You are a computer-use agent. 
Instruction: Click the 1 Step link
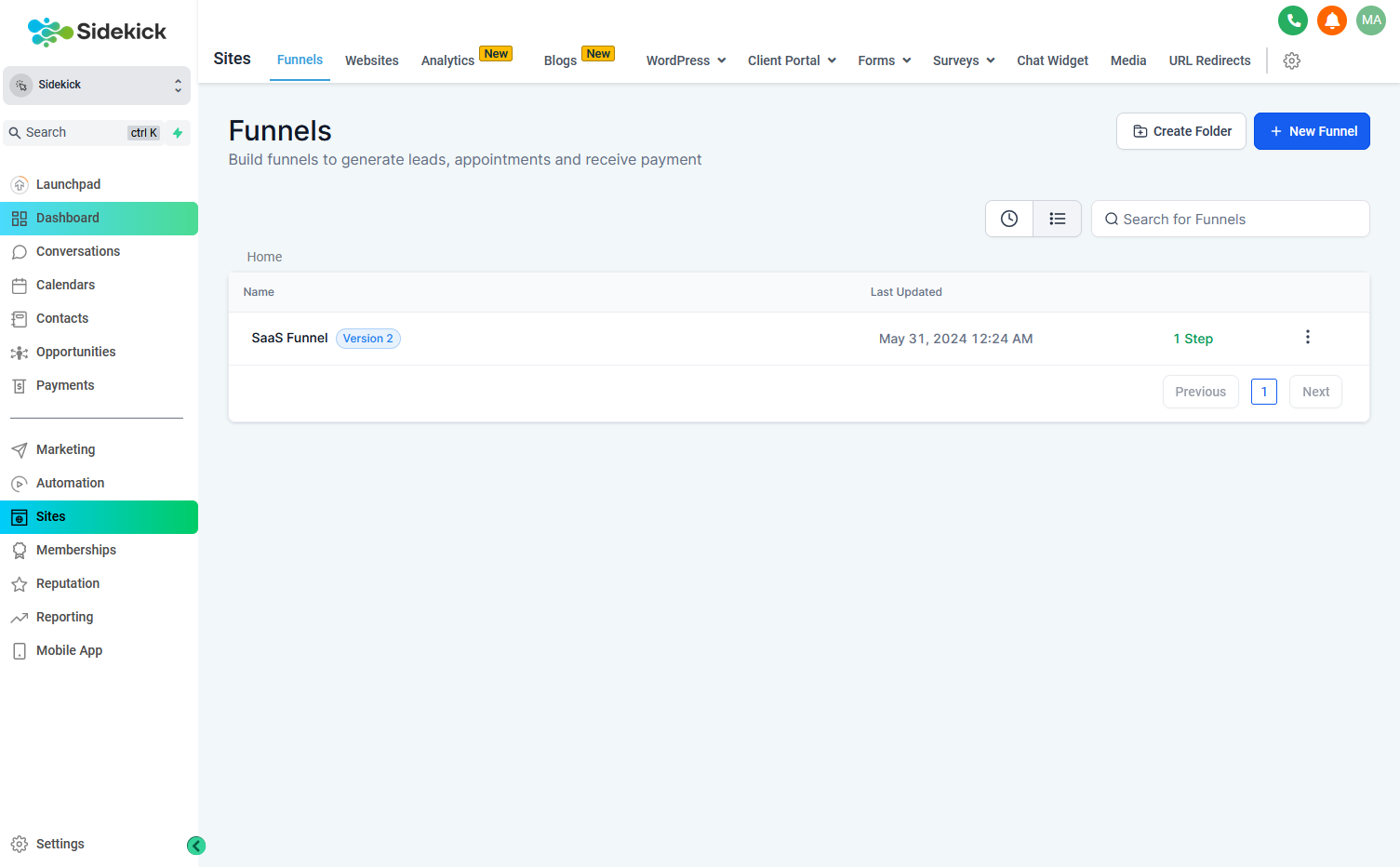[1193, 339]
